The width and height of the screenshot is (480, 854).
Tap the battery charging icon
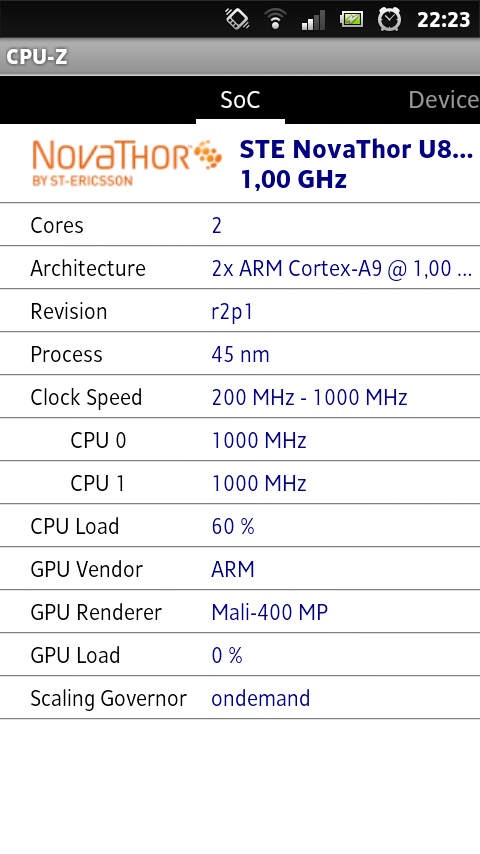click(x=351, y=20)
